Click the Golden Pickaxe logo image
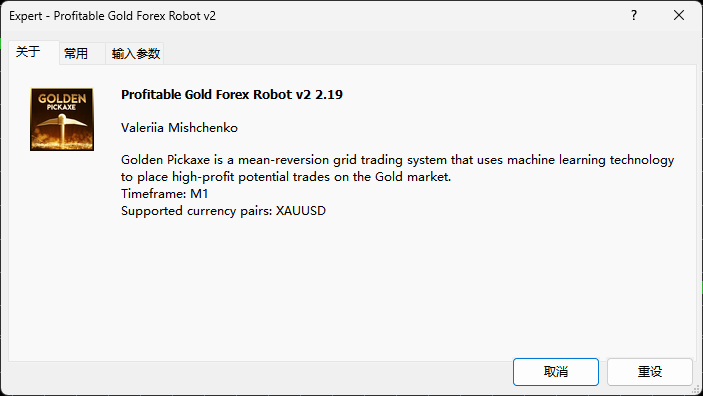703x396 pixels. pos(62,119)
